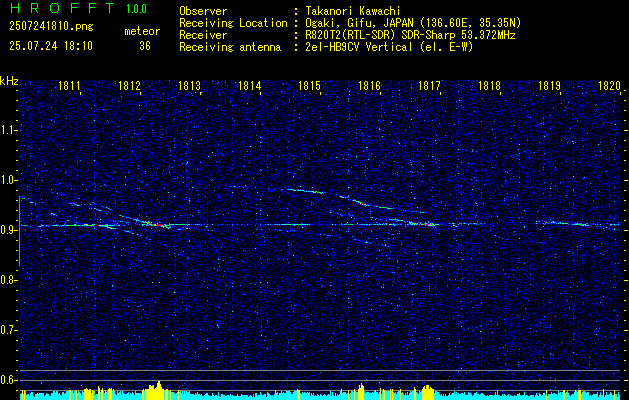The image size is (629, 400).
Task: Click the 0.8 kHz frequency label
Action: (8, 280)
